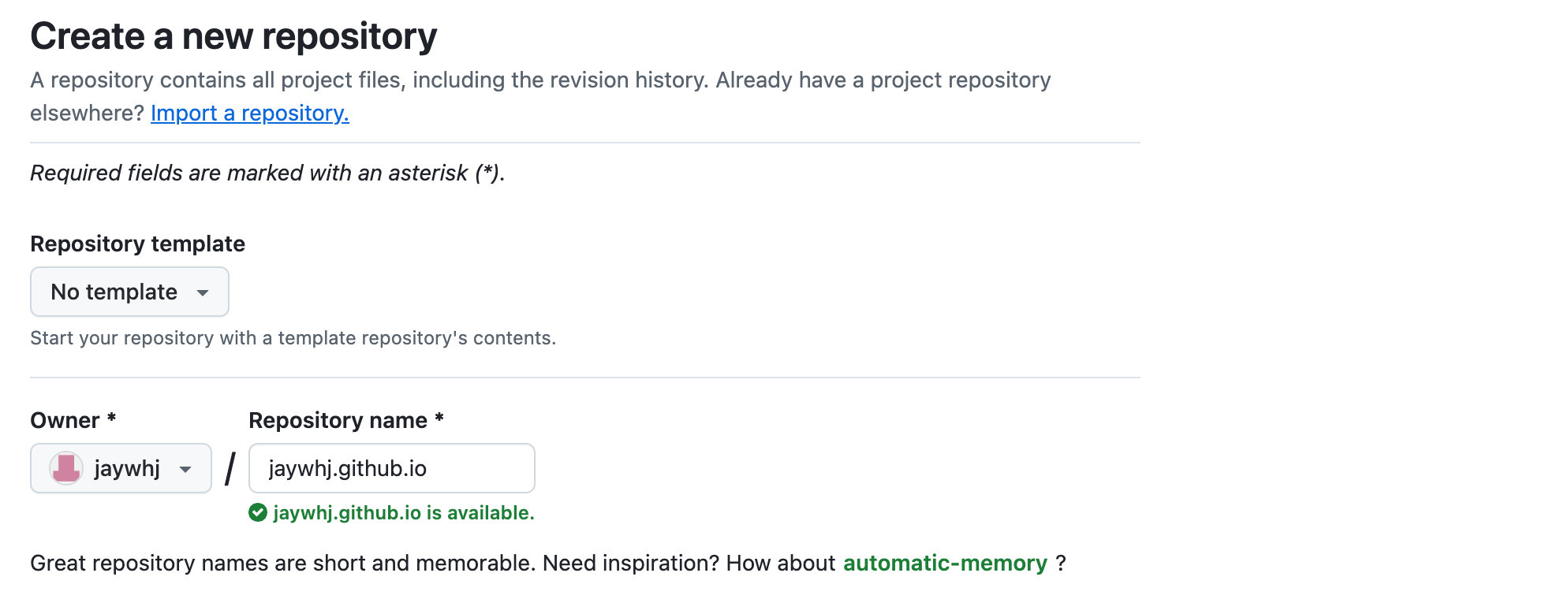The image size is (1568, 599).
Task: Click the asterisk next to Repository name
Action: (439, 418)
